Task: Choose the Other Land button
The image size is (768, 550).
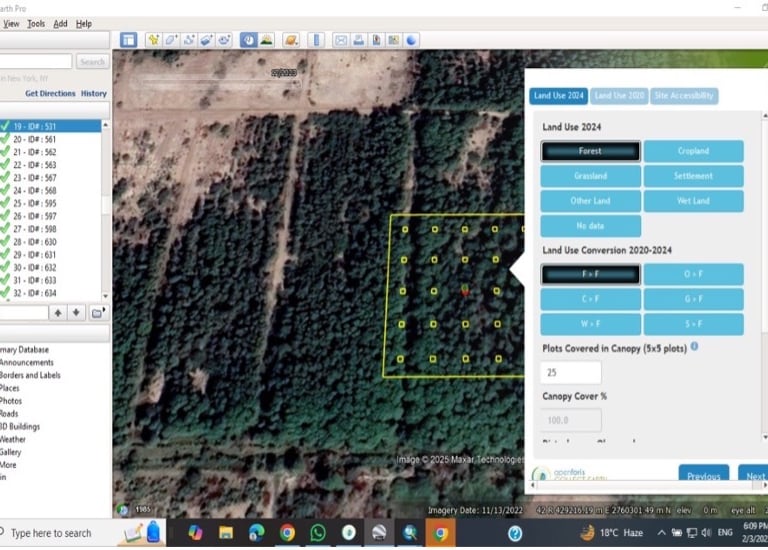Action: (x=590, y=201)
